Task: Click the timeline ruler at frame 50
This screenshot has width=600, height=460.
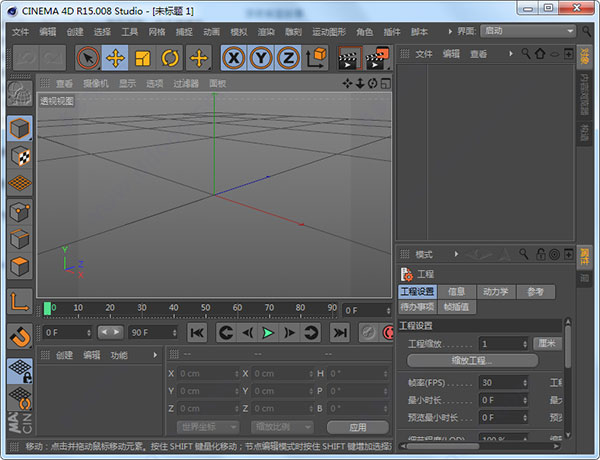Action: click(x=203, y=309)
